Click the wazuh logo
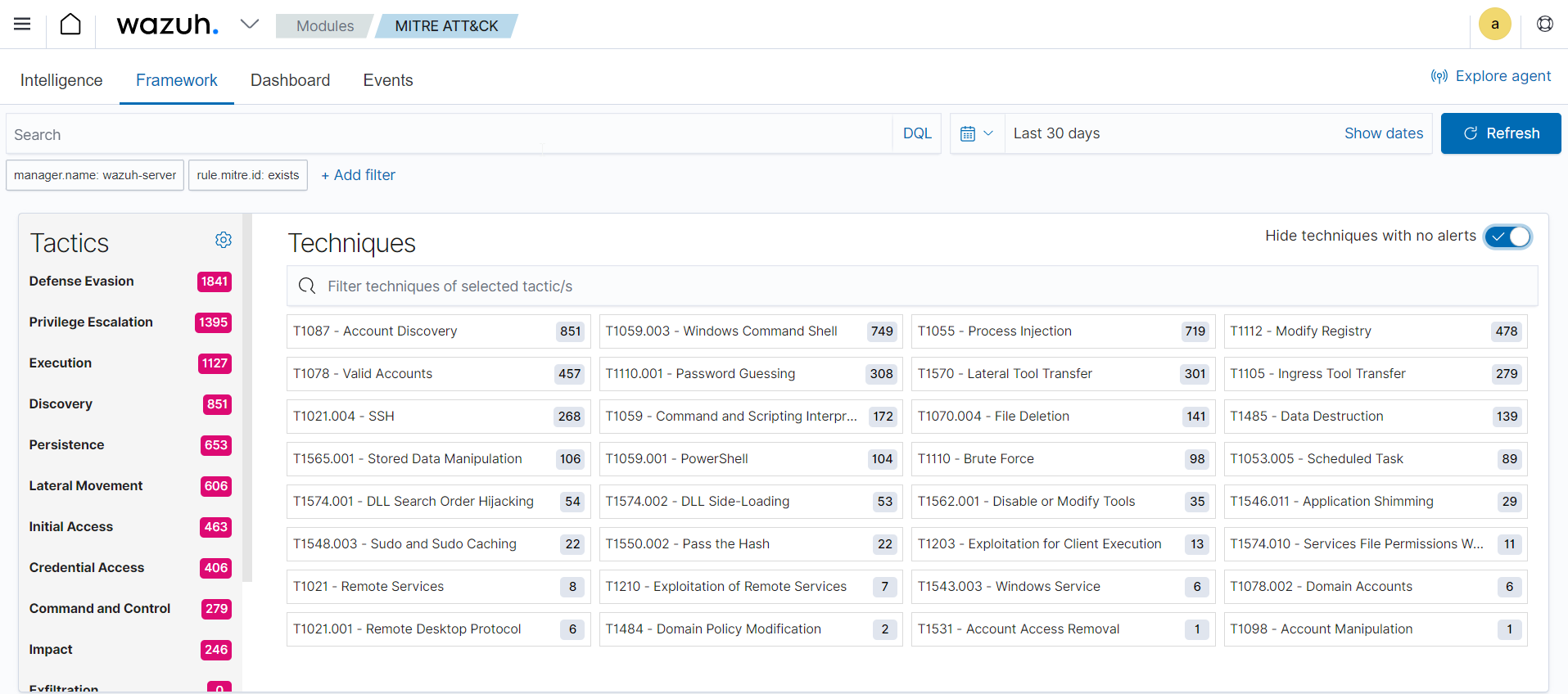 (x=168, y=25)
